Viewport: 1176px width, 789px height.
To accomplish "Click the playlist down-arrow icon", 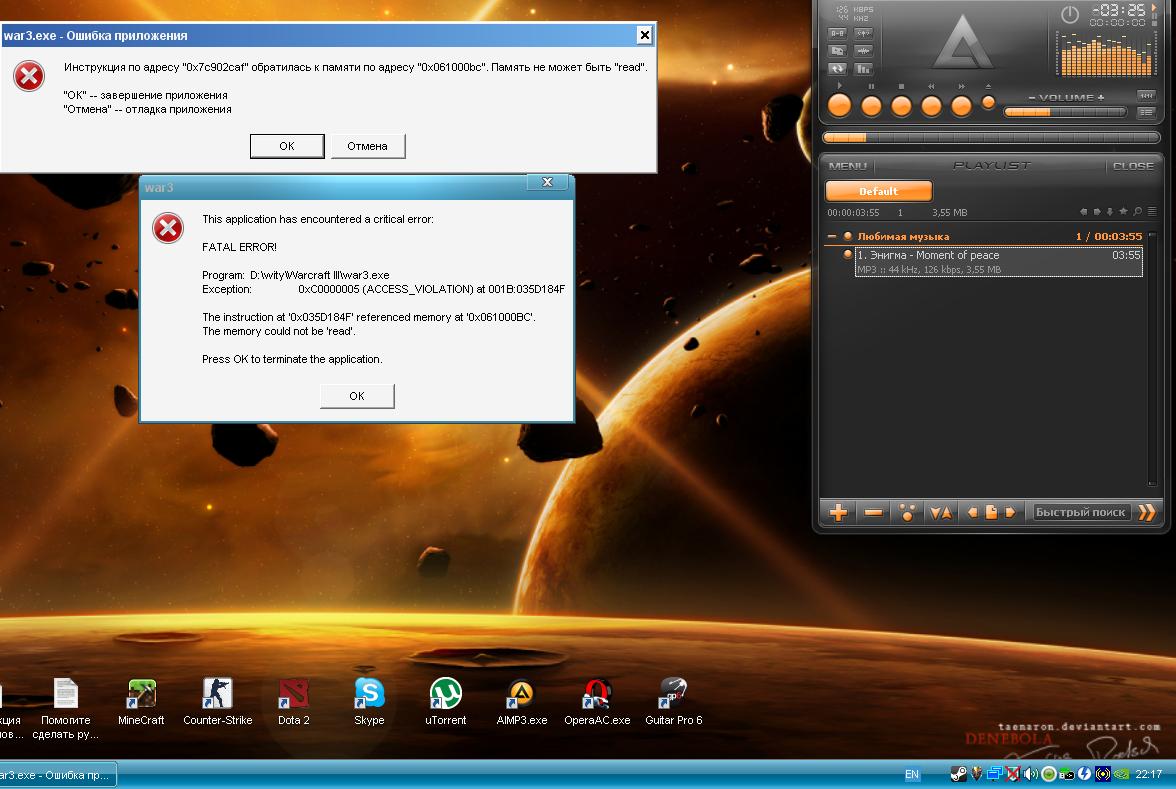I will pyautogui.click(x=1110, y=212).
